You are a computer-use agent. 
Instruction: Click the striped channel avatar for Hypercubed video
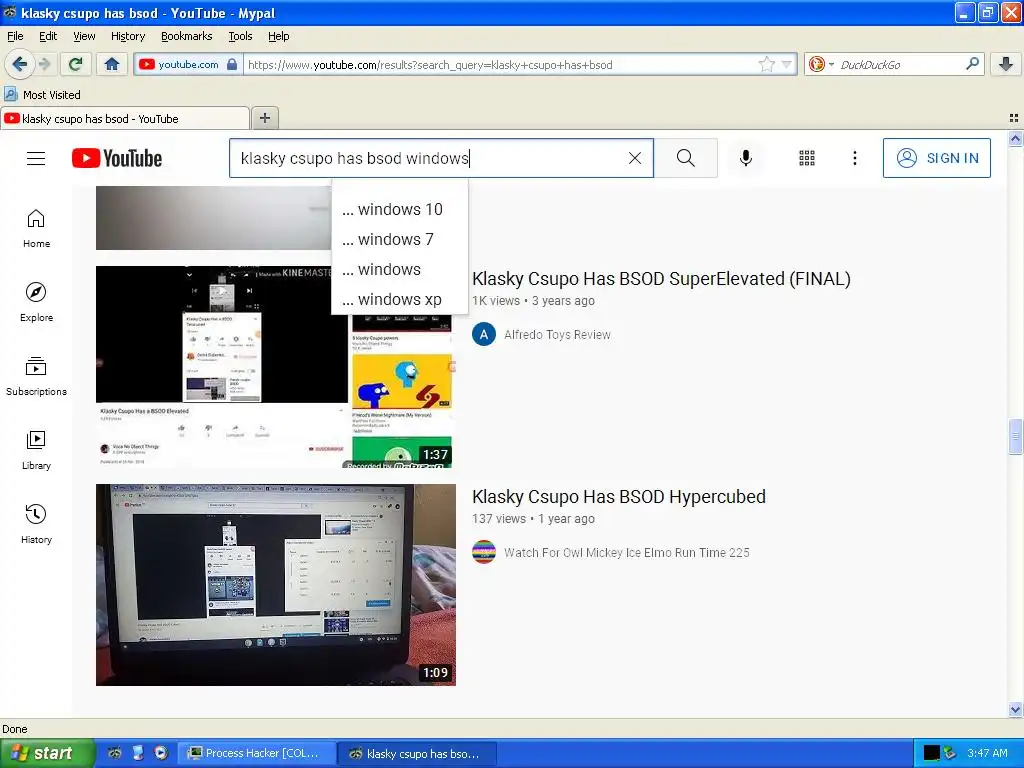coord(484,552)
